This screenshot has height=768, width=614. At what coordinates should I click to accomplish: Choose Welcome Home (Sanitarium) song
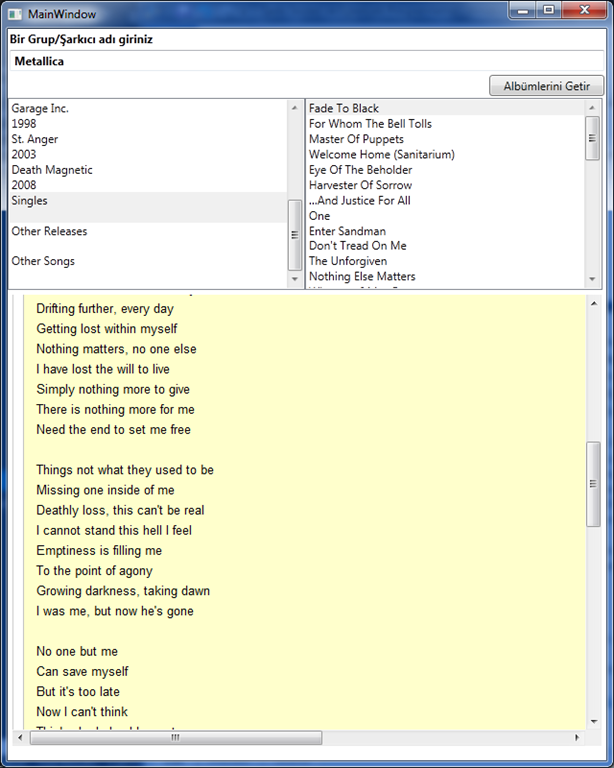pos(382,154)
